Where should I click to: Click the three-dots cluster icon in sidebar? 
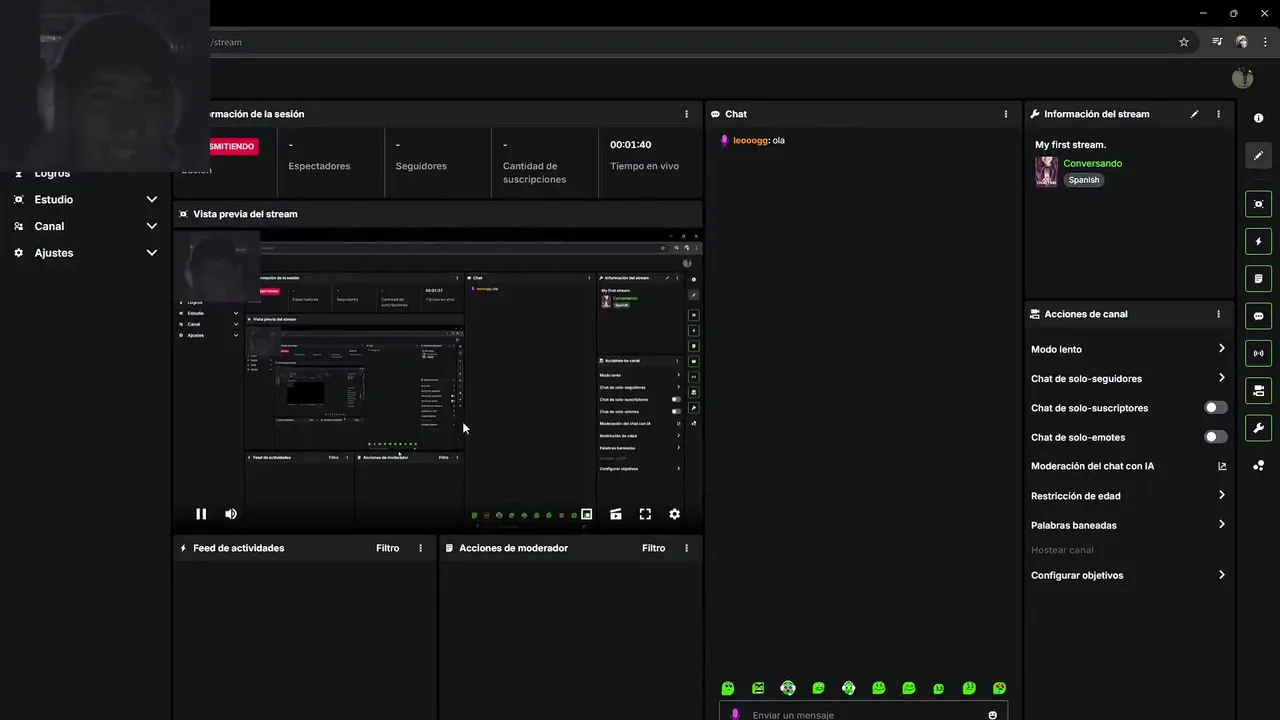1259,465
